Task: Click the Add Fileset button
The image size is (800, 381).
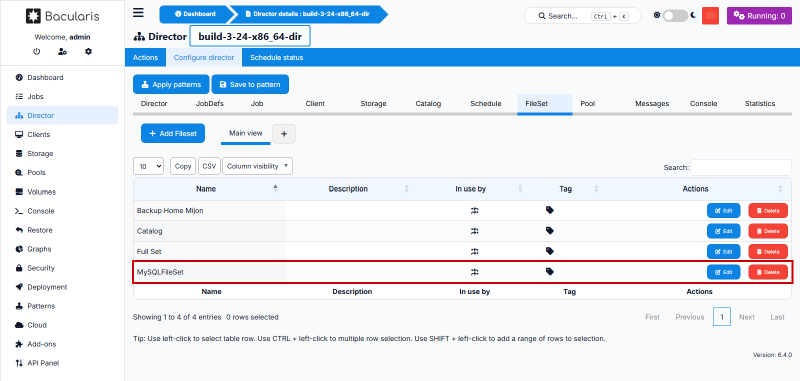Action: pos(173,133)
